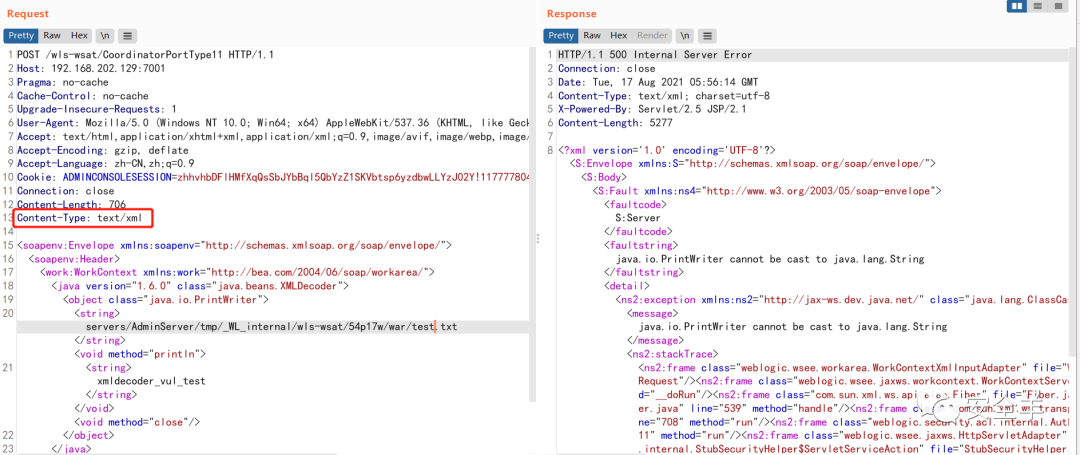1080x455 pixels.
Task: Click the Response panel heading
Action: (572, 14)
